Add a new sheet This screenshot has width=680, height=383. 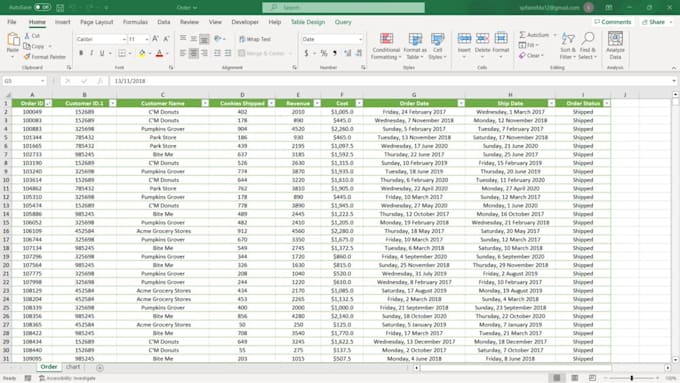coord(100,368)
